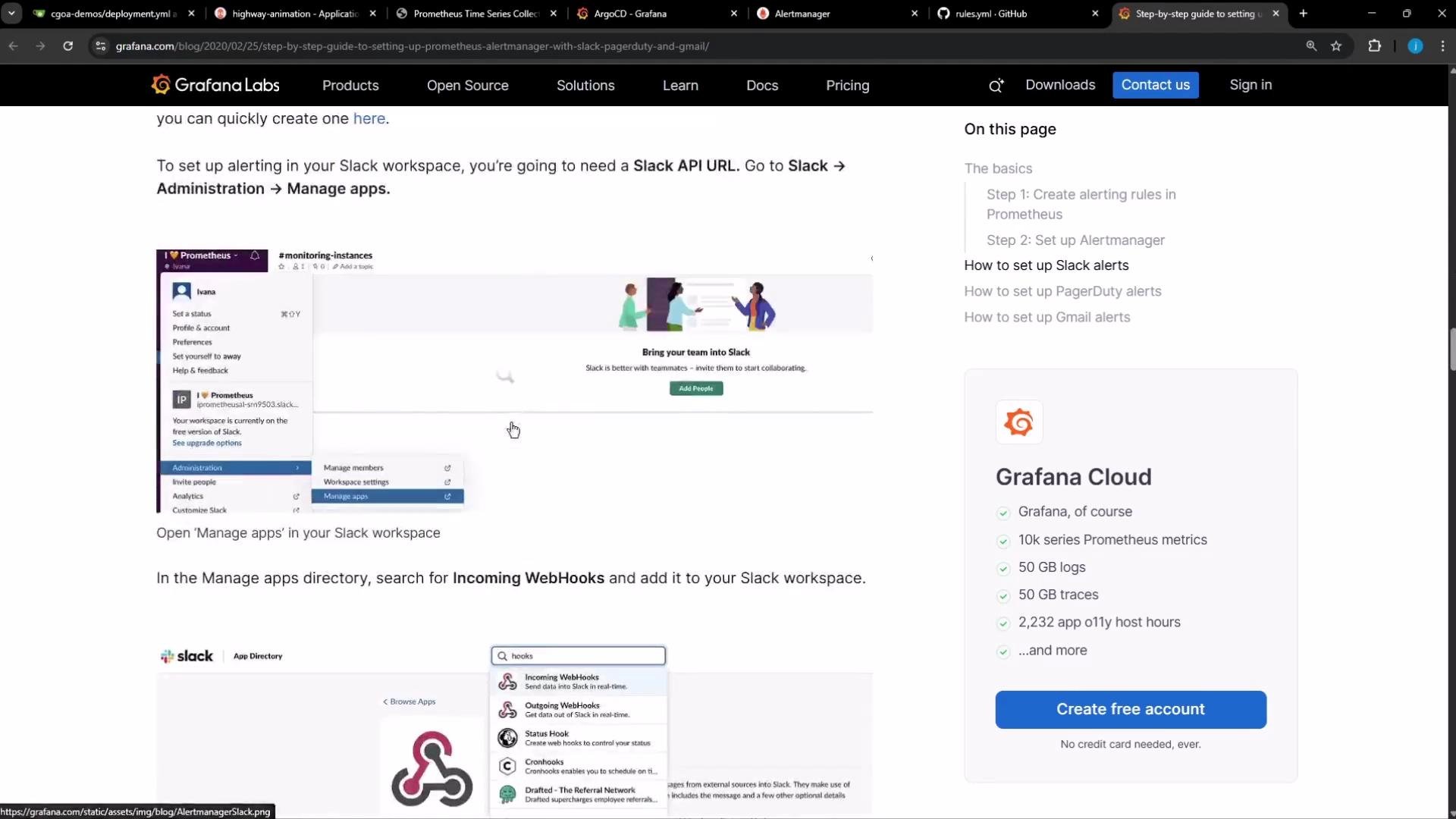Open the Slack App Directory screenshot image
This screenshot has height=819, width=1456.
pyautogui.click(x=514, y=730)
